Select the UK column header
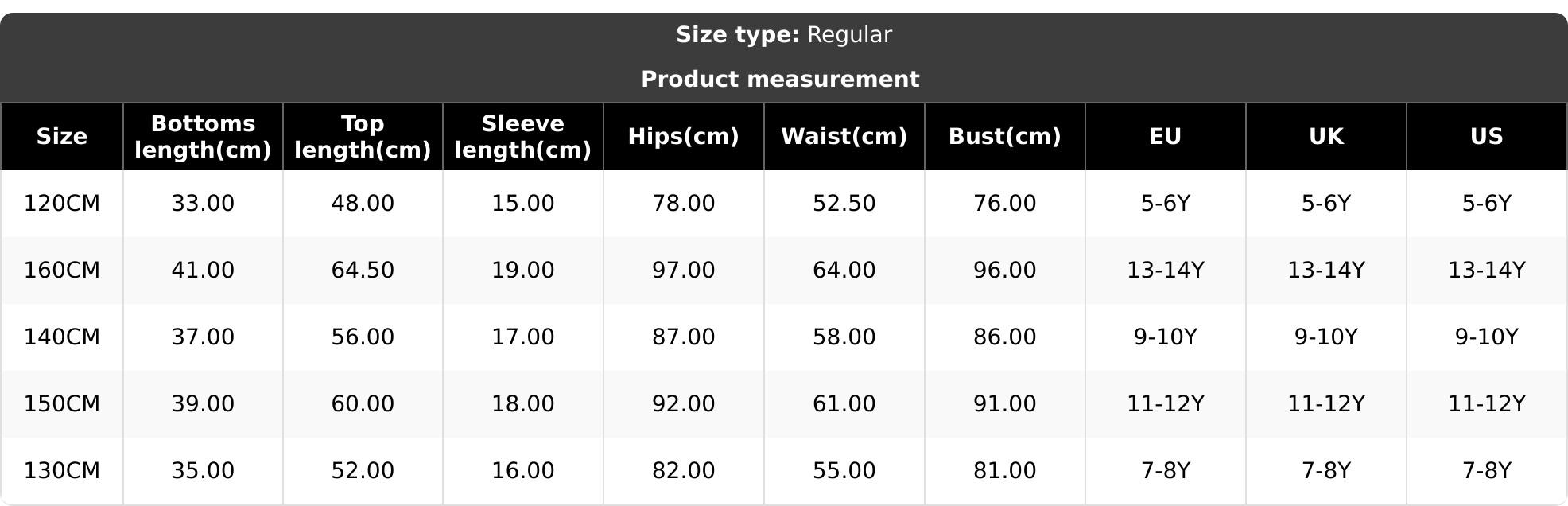The image size is (1568, 506). point(1326,137)
